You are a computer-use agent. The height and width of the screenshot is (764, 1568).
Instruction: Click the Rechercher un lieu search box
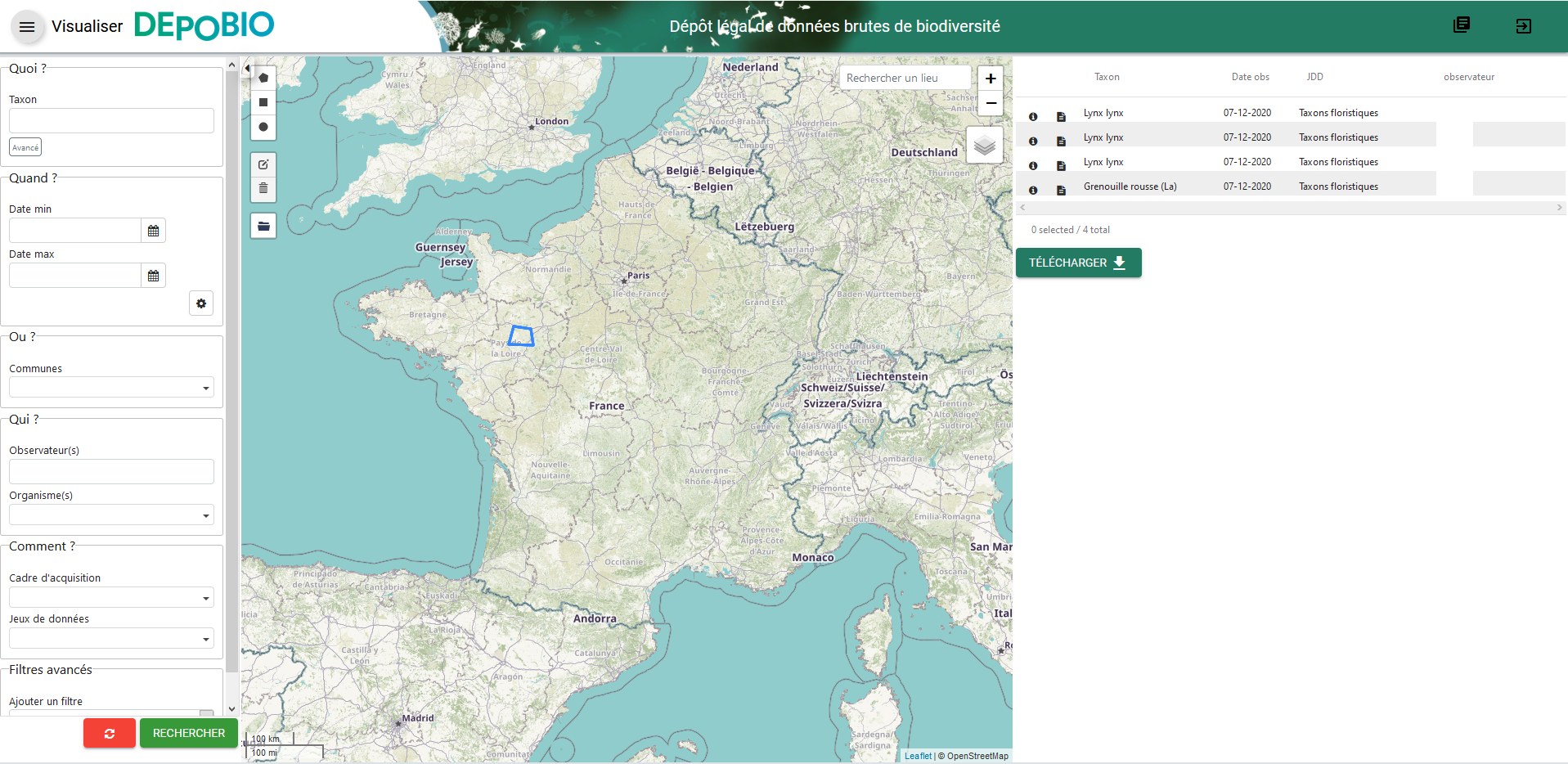905,78
